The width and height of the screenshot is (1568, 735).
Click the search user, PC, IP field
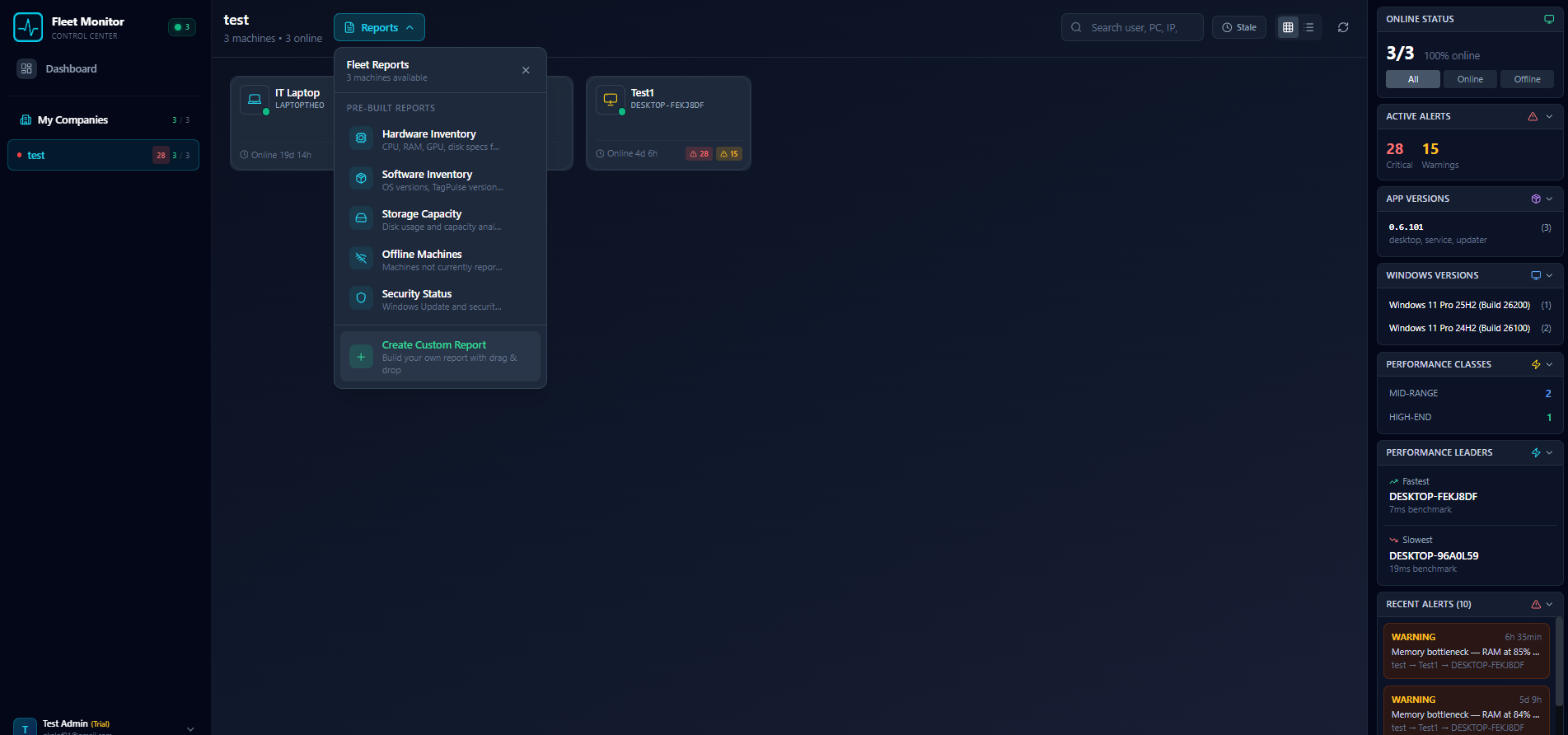[x=1132, y=27]
